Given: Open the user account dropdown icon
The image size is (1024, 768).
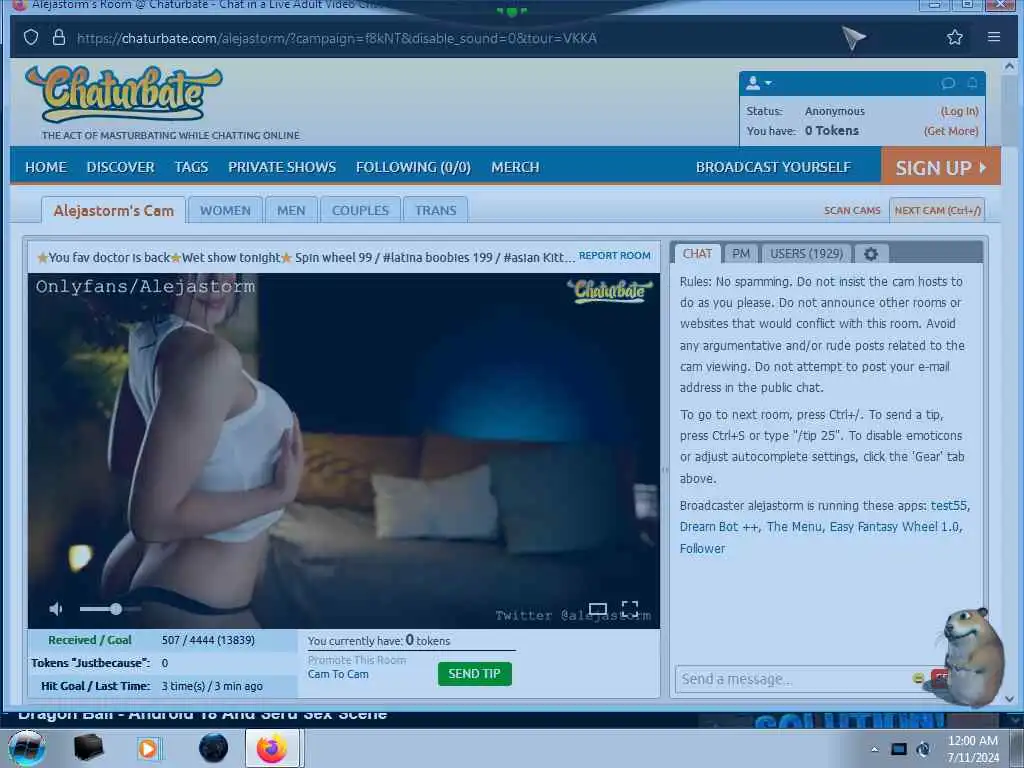Looking at the screenshot, I should [758, 83].
